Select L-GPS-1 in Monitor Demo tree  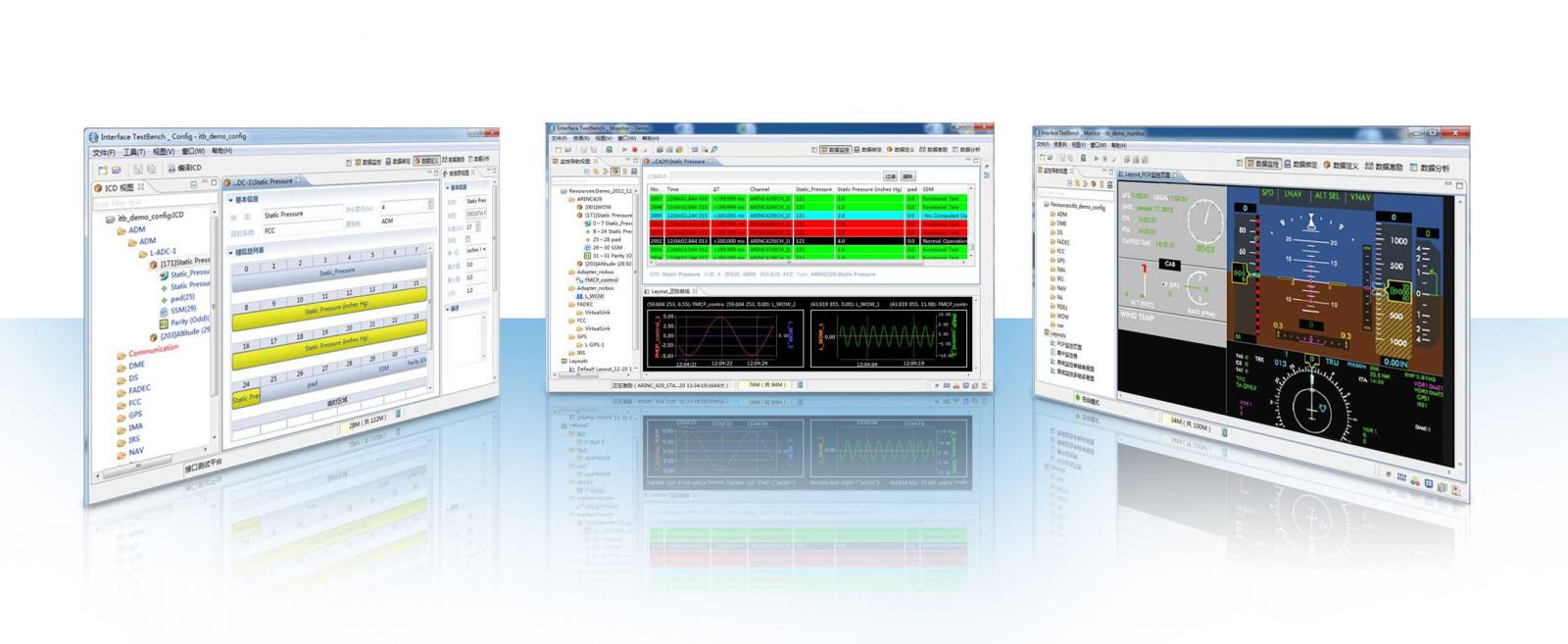(x=595, y=345)
